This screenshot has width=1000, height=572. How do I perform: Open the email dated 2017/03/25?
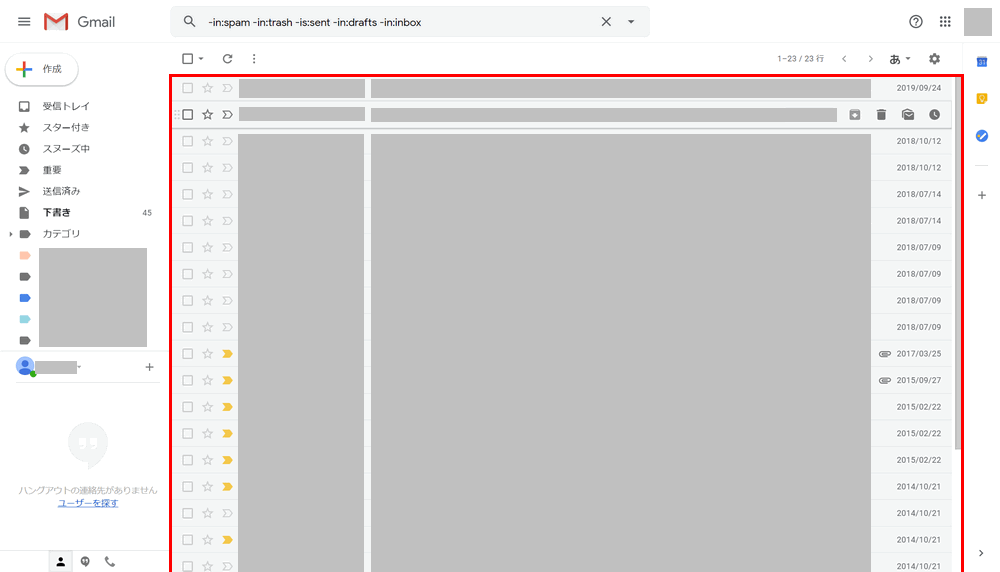click(x=562, y=354)
